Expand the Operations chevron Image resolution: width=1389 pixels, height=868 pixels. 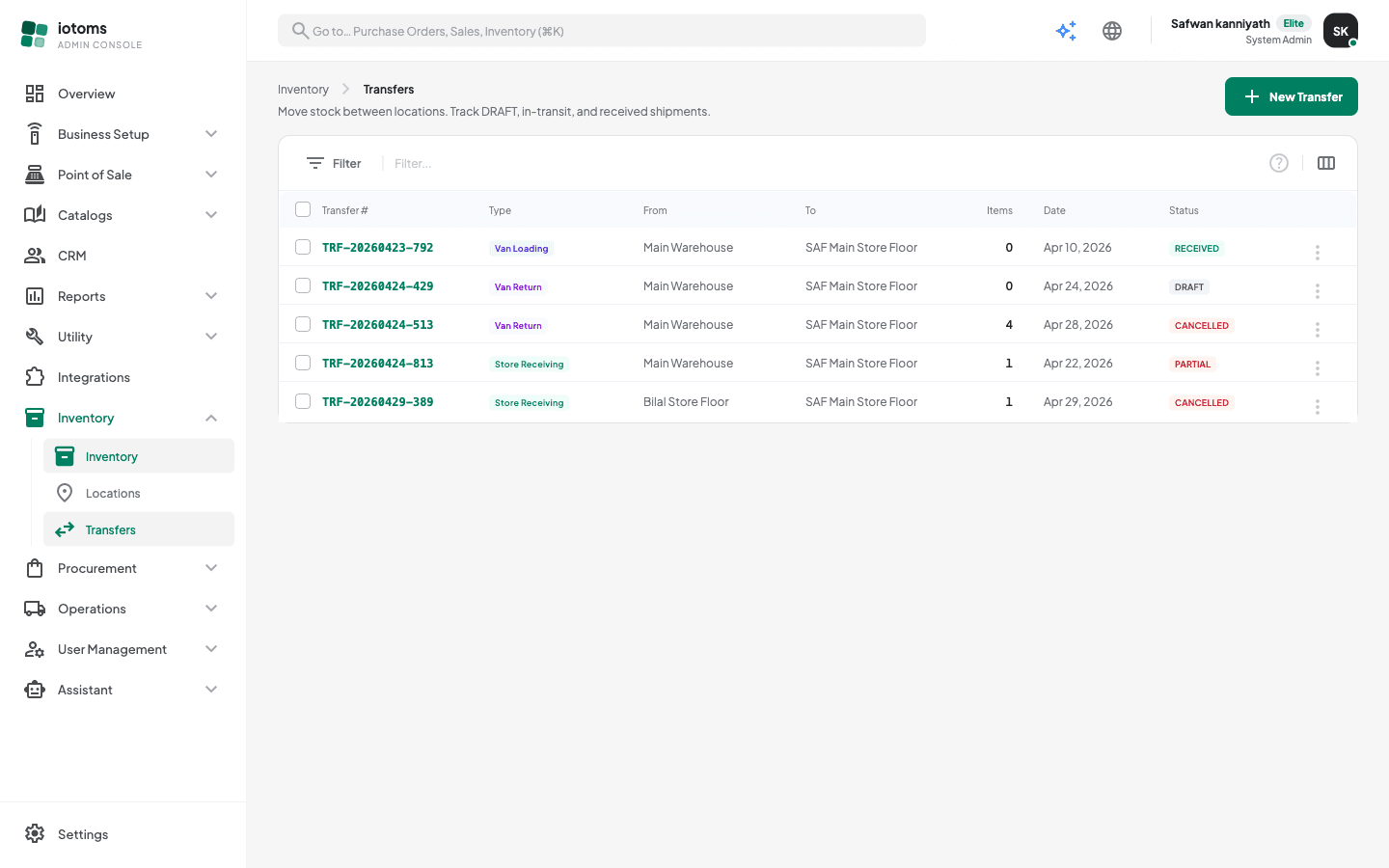(211, 609)
